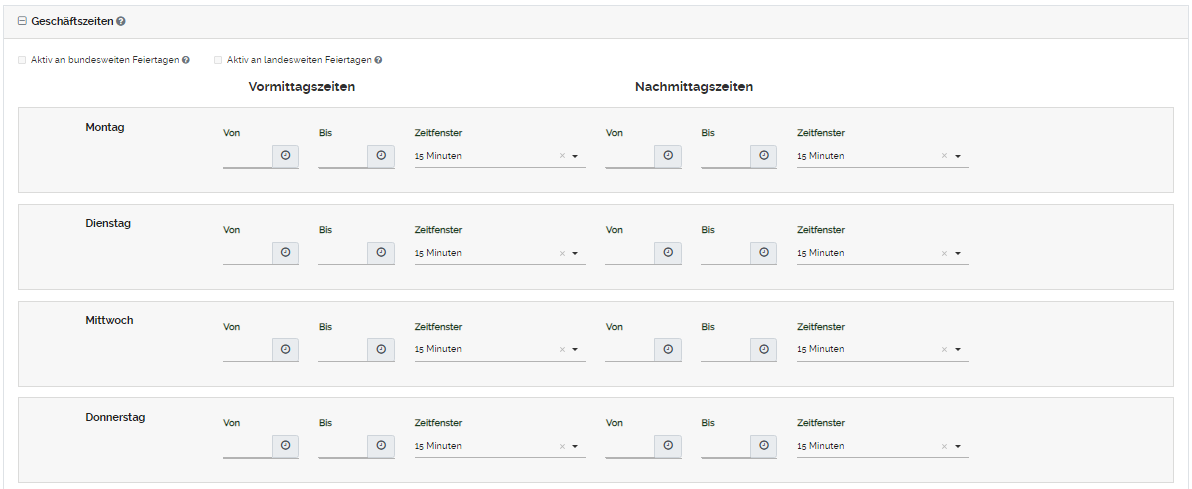1192x489 pixels.
Task: Show help for landesweiten Feiertagen option
Action: click(379, 60)
